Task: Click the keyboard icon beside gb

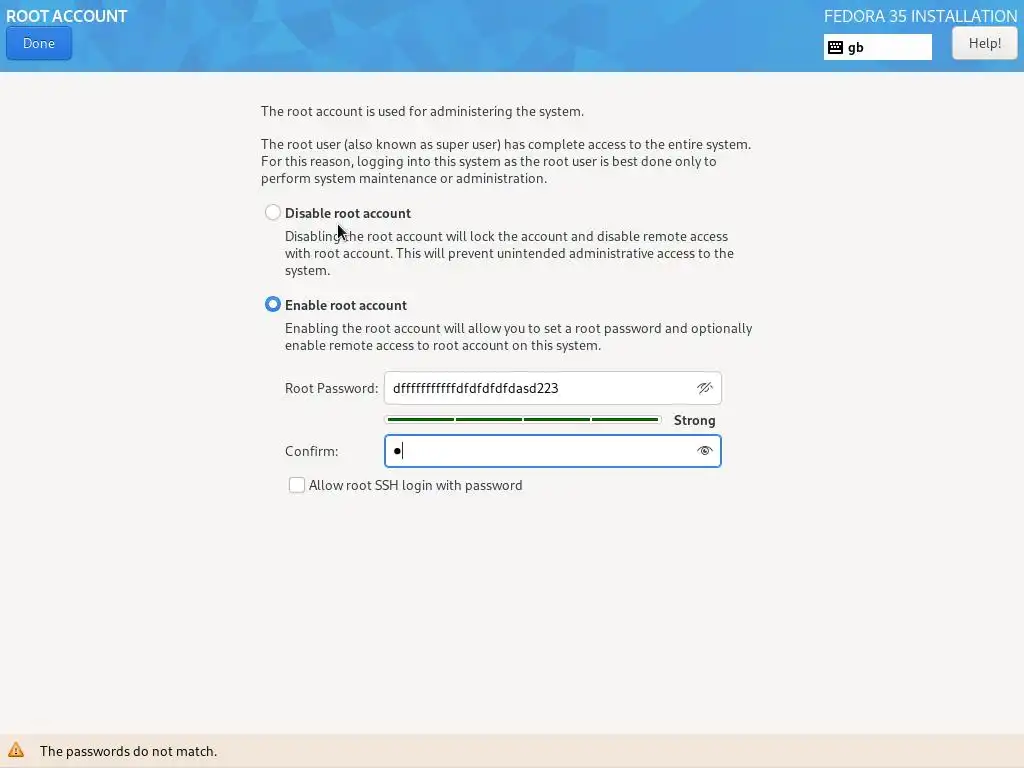Action: 835,47
